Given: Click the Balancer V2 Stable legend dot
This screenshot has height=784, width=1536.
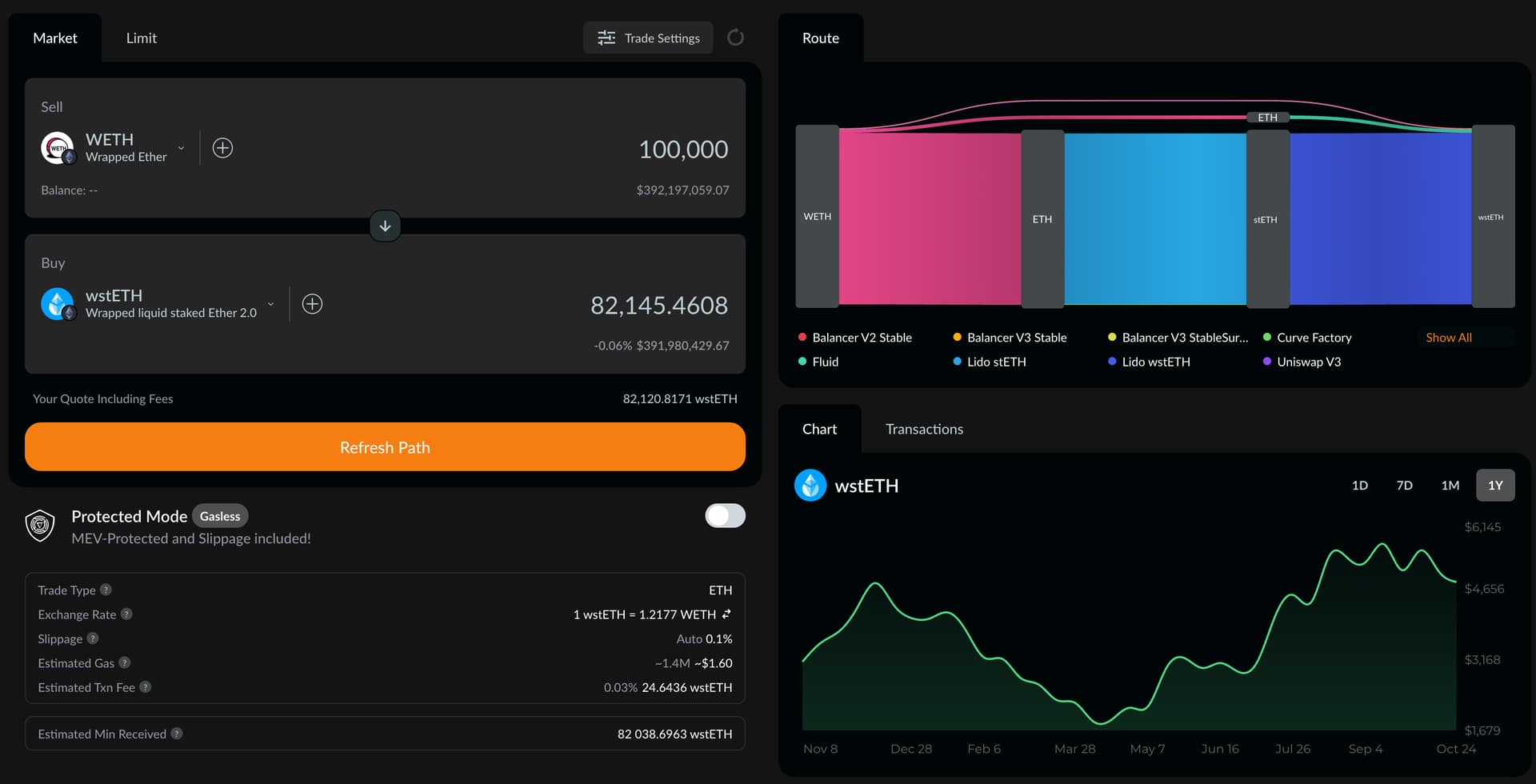Looking at the screenshot, I should click(x=802, y=338).
